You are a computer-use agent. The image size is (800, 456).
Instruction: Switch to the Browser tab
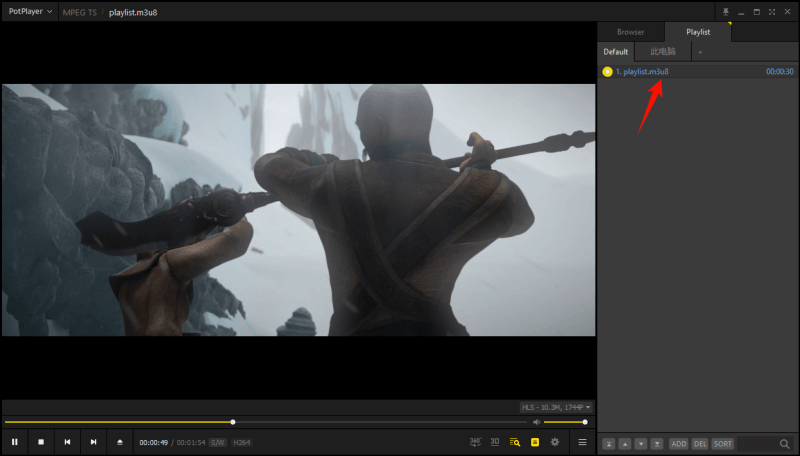tap(631, 32)
